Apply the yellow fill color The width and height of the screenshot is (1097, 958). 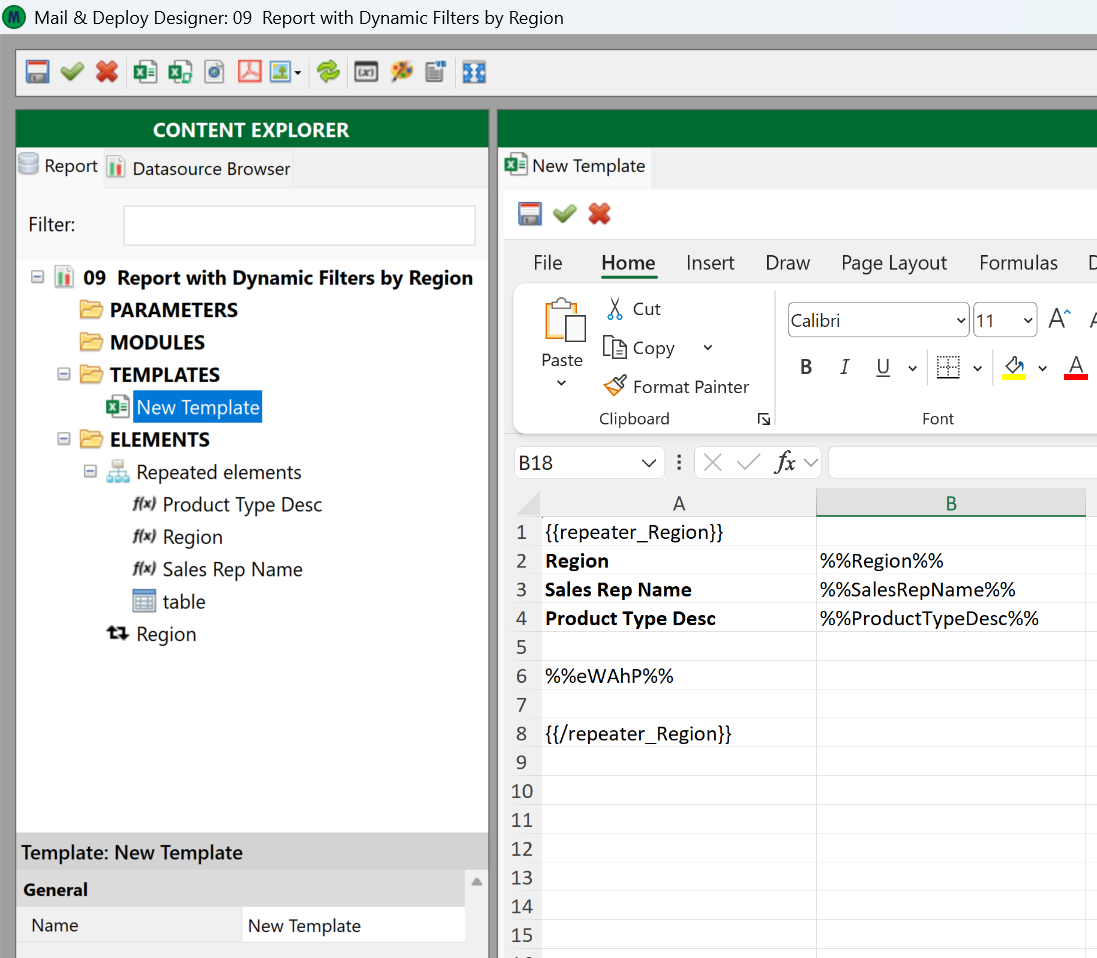point(1014,368)
